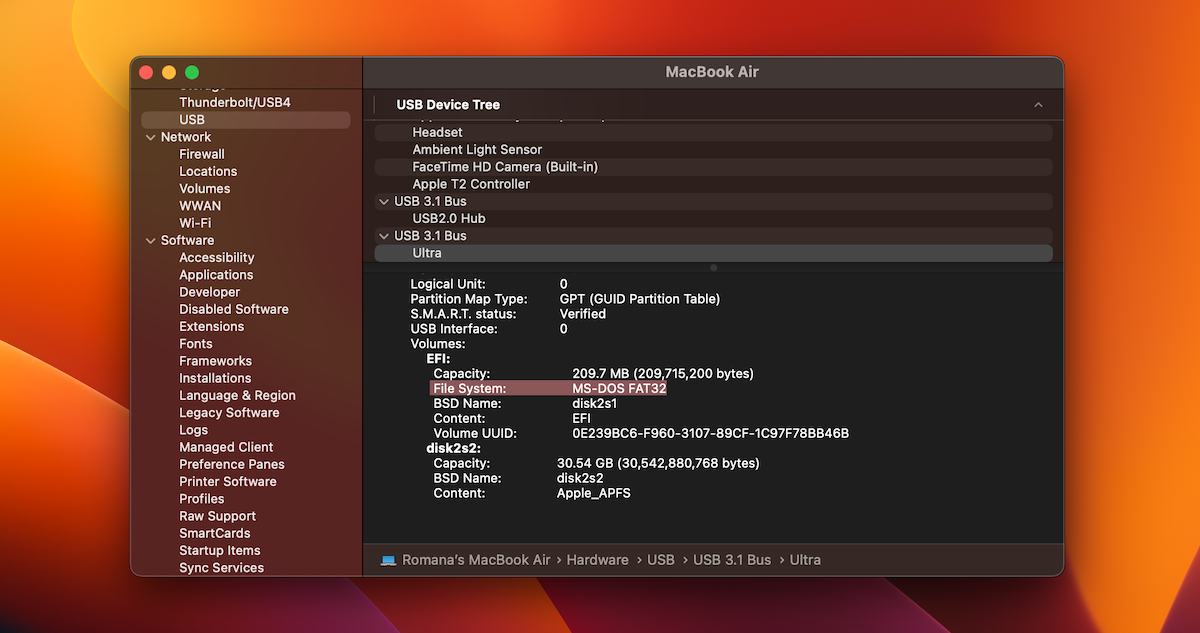
Task: Select the Ultra device row
Action: click(x=713, y=253)
